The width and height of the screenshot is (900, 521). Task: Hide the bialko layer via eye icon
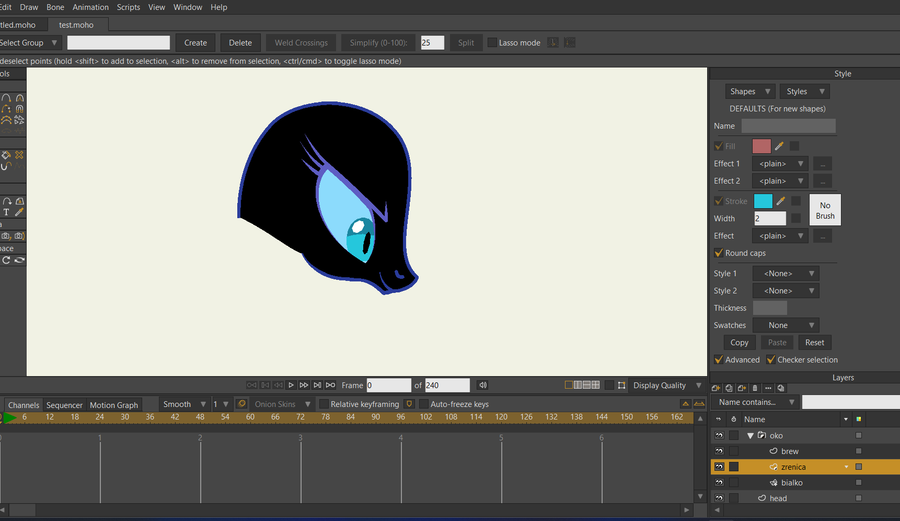[x=719, y=483]
